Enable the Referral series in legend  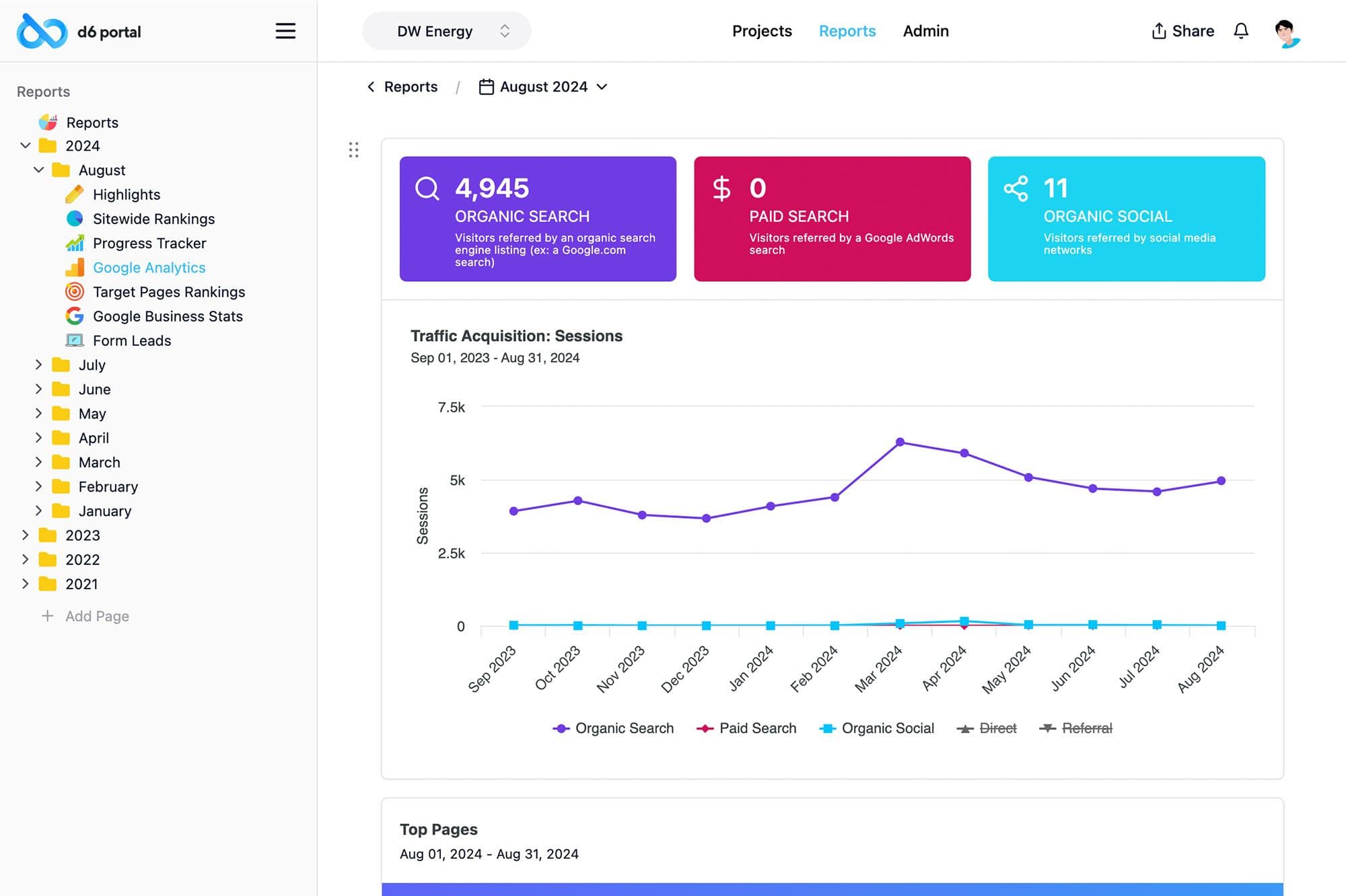click(x=1075, y=729)
